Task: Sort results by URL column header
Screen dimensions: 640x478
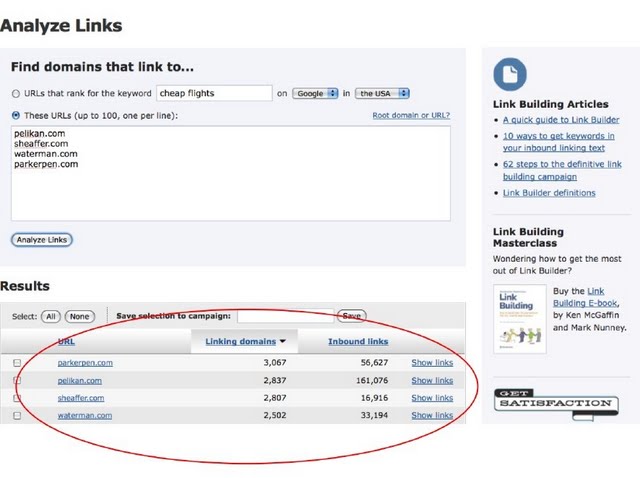Action: pyautogui.click(x=66, y=341)
